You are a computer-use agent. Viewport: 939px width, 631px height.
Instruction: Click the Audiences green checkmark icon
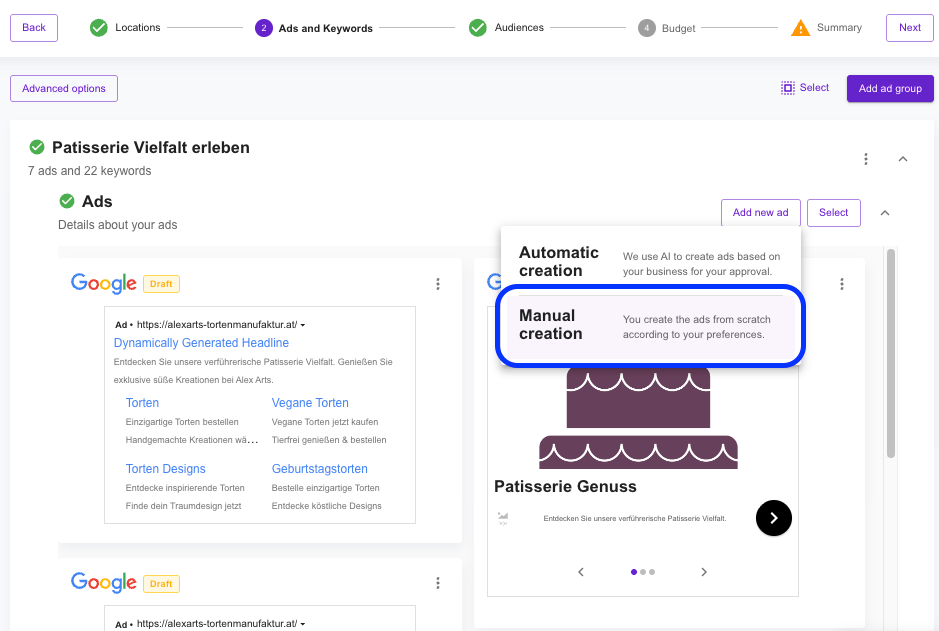(x=477, y=28)
